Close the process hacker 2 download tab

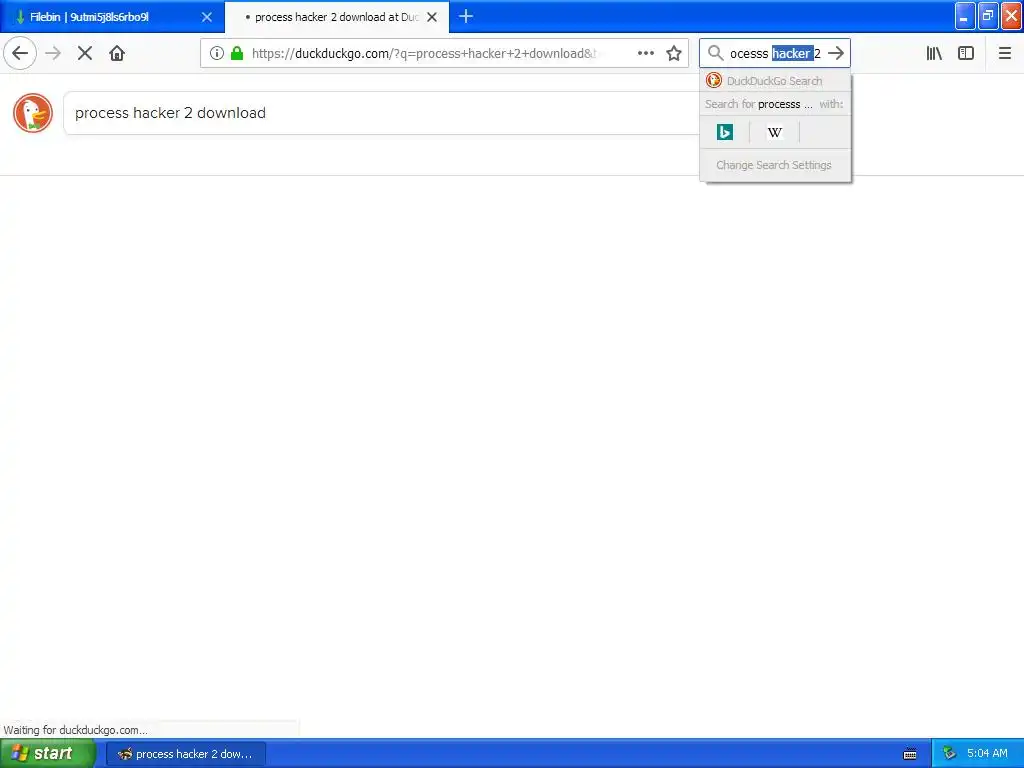pyautogui.click(x=432, y=17)
